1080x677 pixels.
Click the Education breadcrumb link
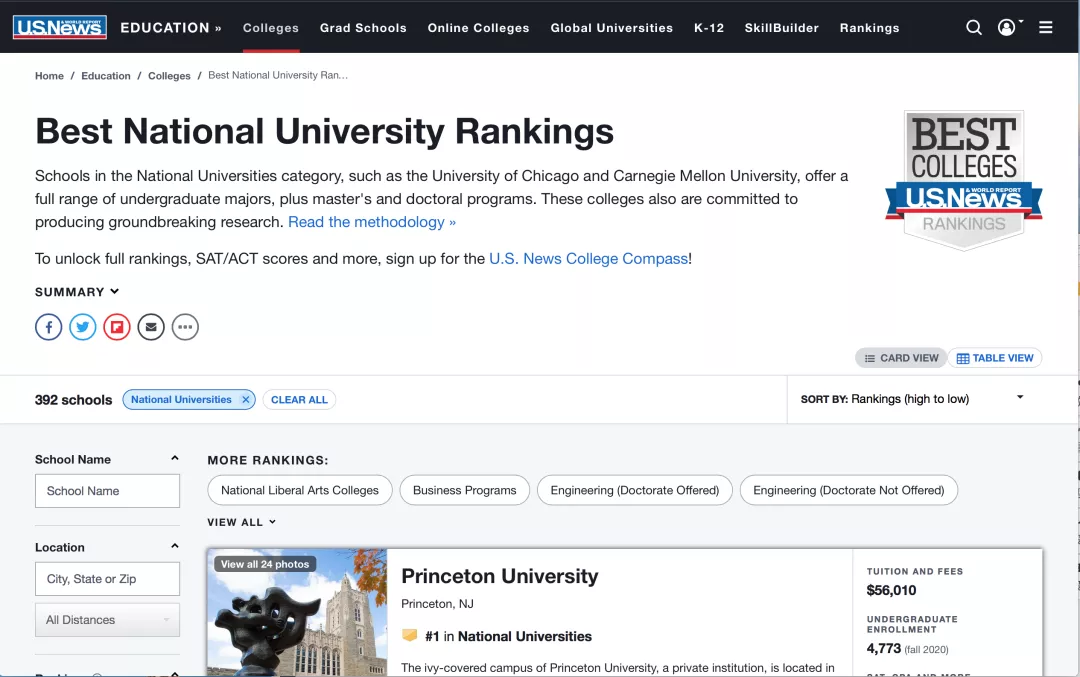(105, 76)
